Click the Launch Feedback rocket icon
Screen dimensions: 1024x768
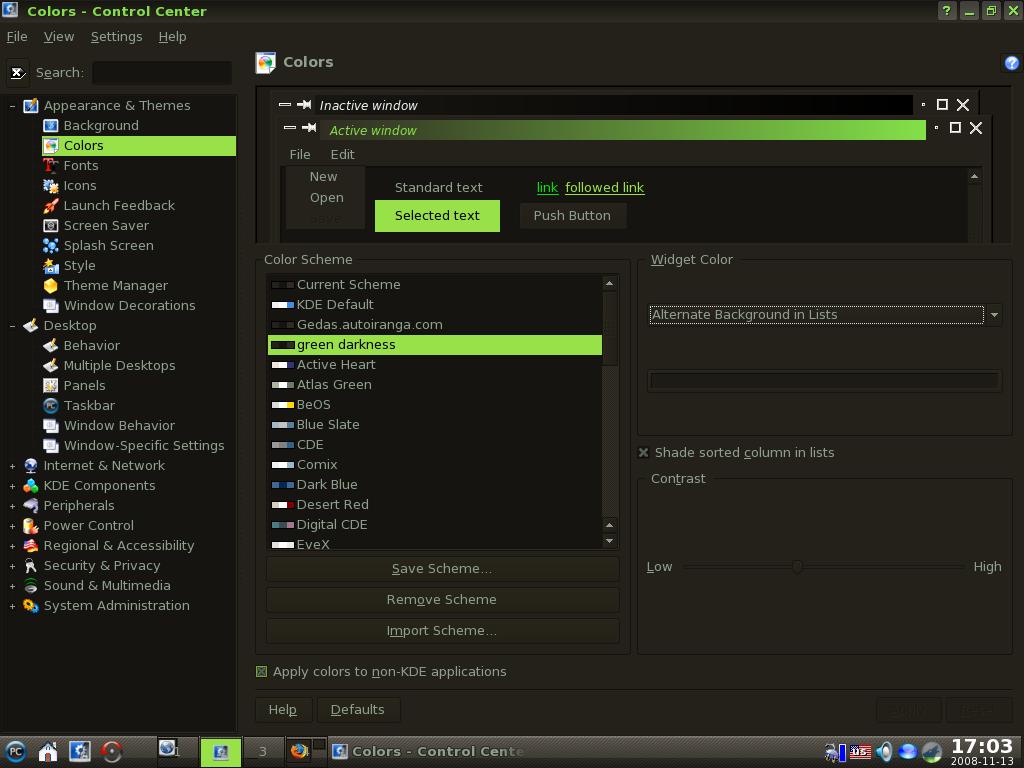pyautogui.click(x=50, y=206)
